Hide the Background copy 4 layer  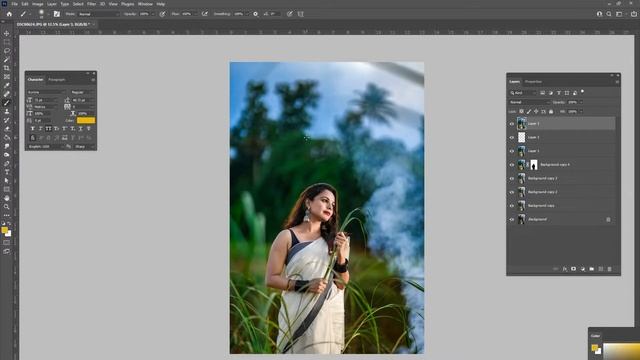pos(511,165)
